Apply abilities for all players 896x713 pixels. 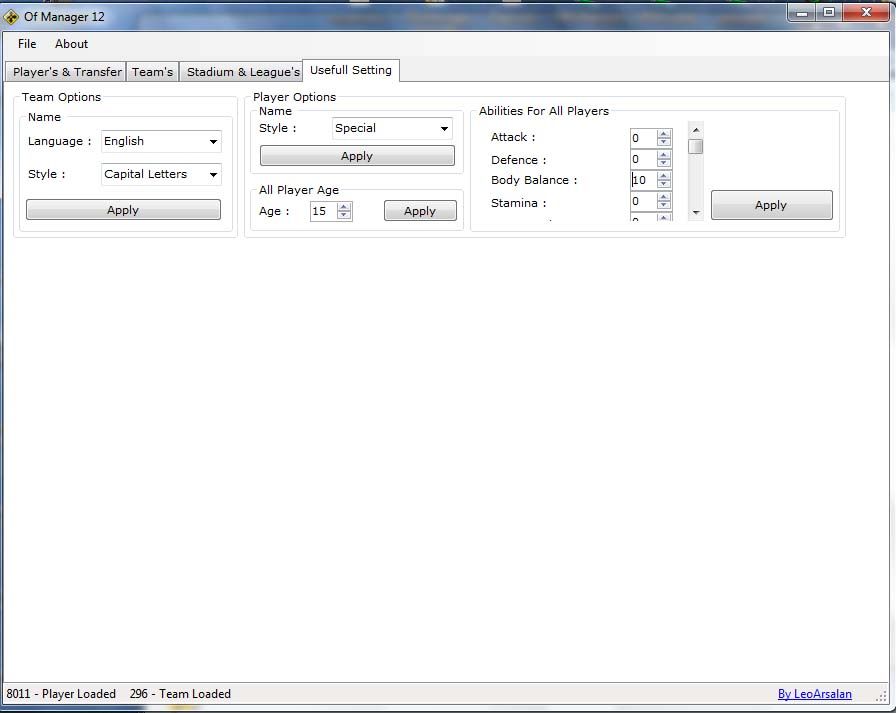click(x=771, y=205)
